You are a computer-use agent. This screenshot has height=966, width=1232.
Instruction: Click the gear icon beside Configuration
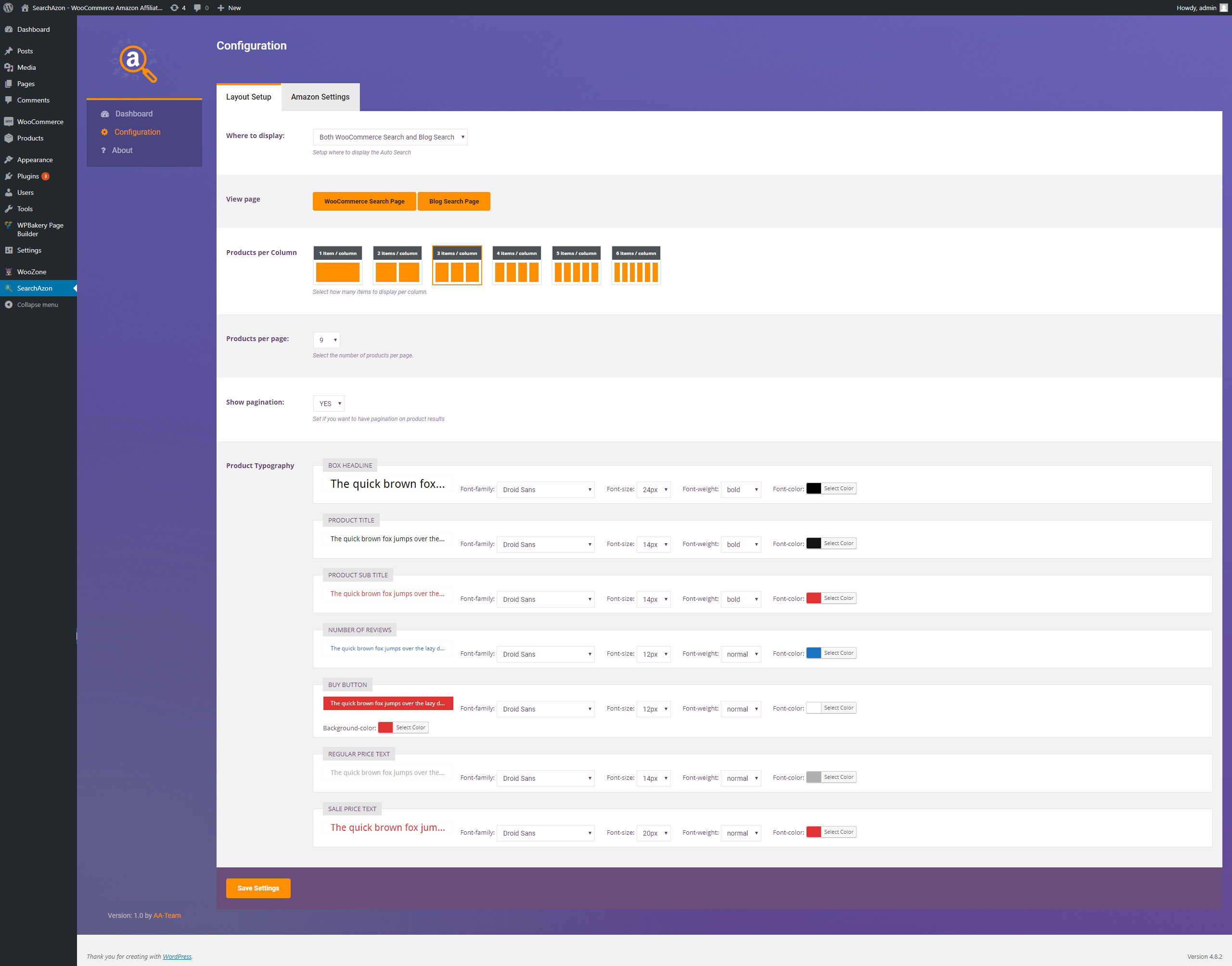click(104, 132)
